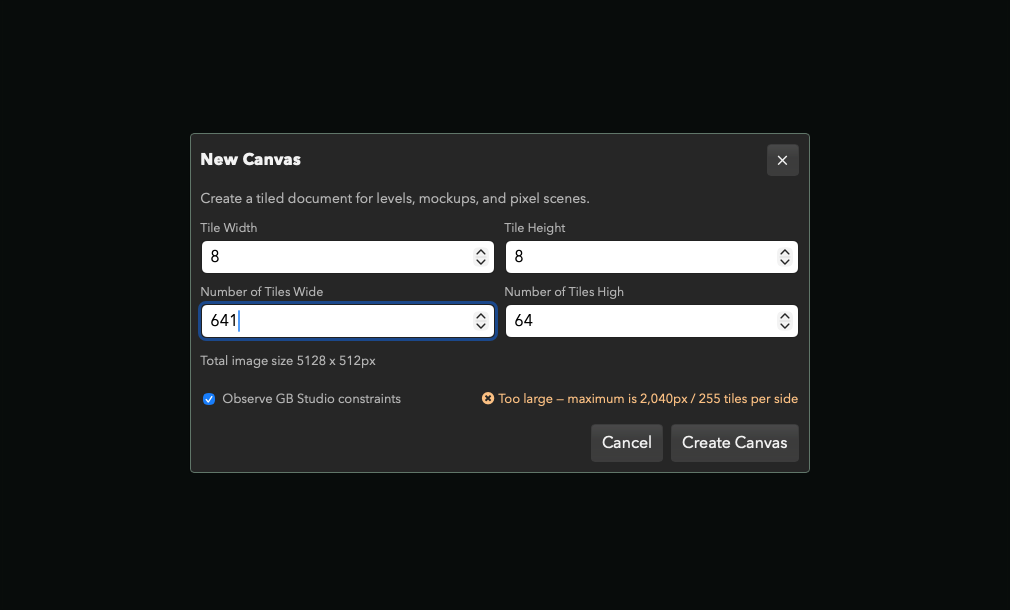Close the New Canvas dialog
The image size is (1010, 610).
(x=782, y=160)
